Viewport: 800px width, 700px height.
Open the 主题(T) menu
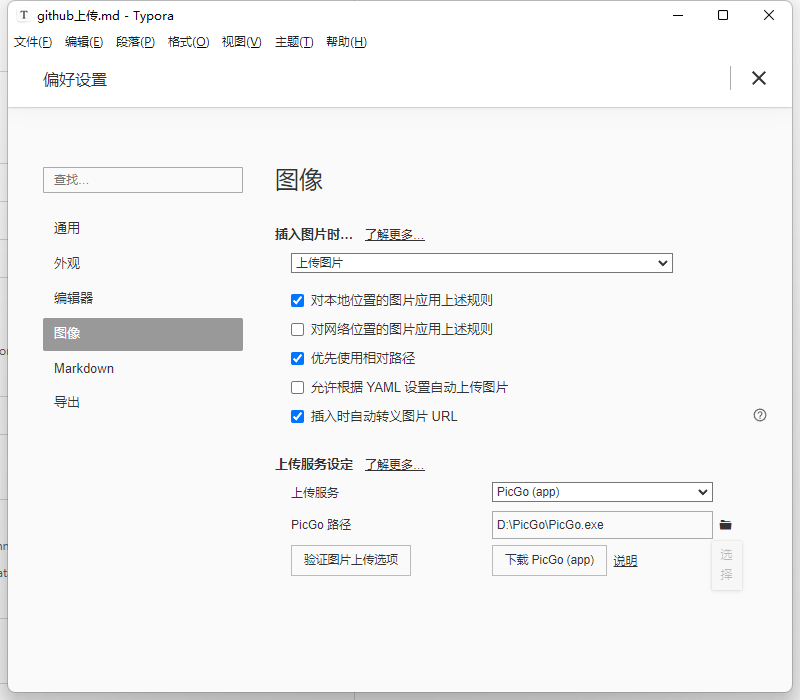294,42
